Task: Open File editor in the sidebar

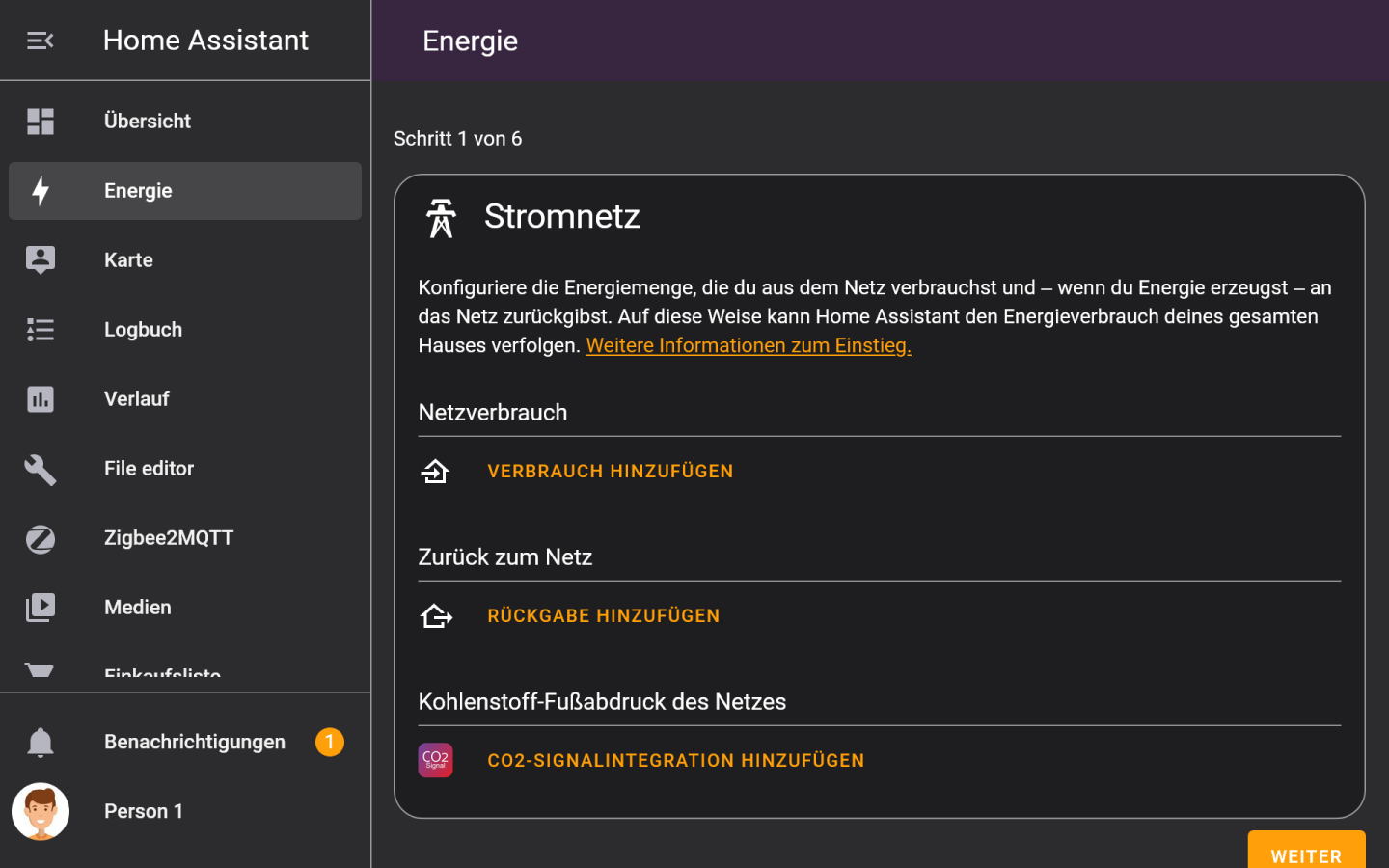Action: [185, 469]
